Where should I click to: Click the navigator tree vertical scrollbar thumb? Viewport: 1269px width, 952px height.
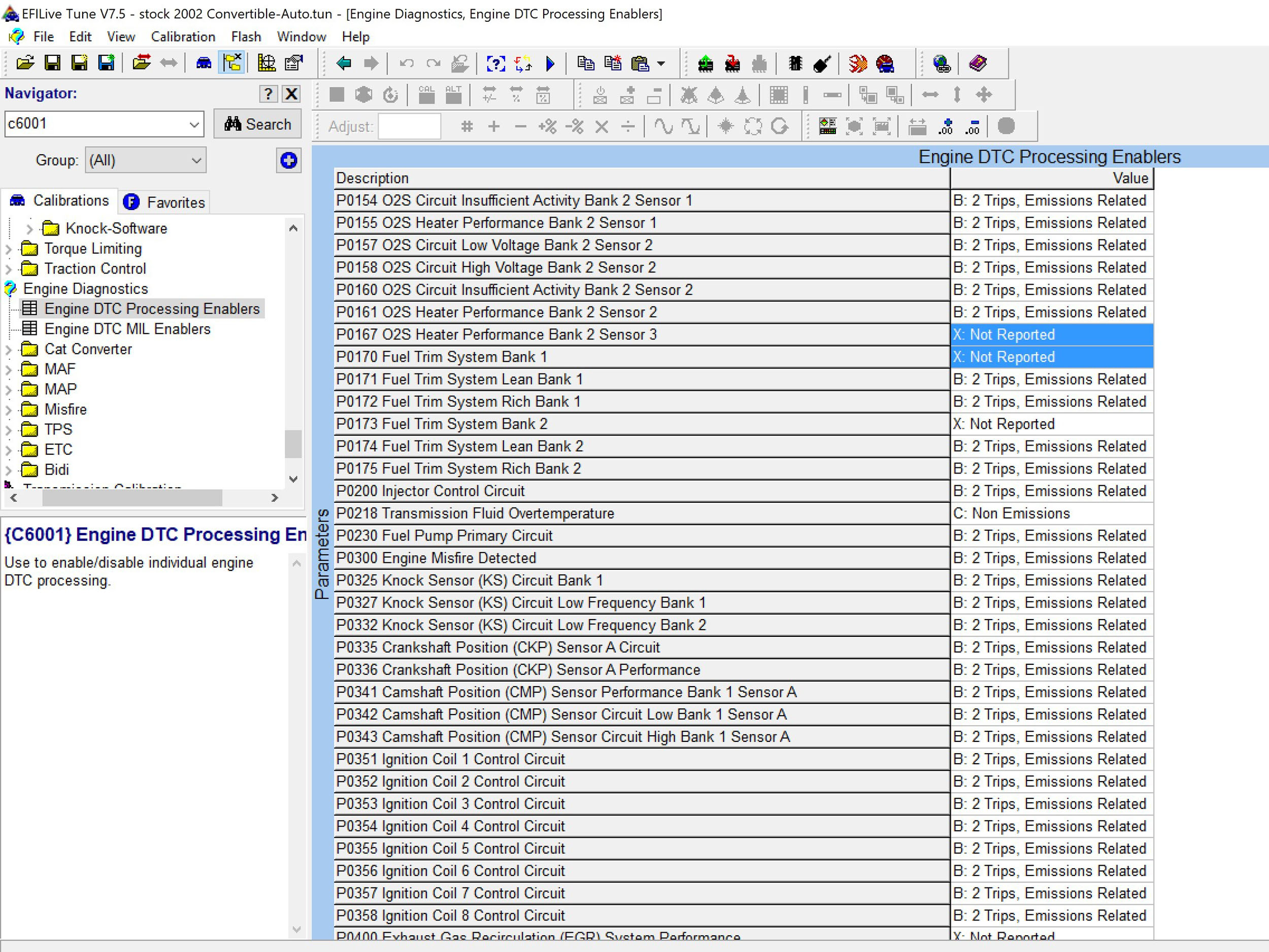point(293,444)
